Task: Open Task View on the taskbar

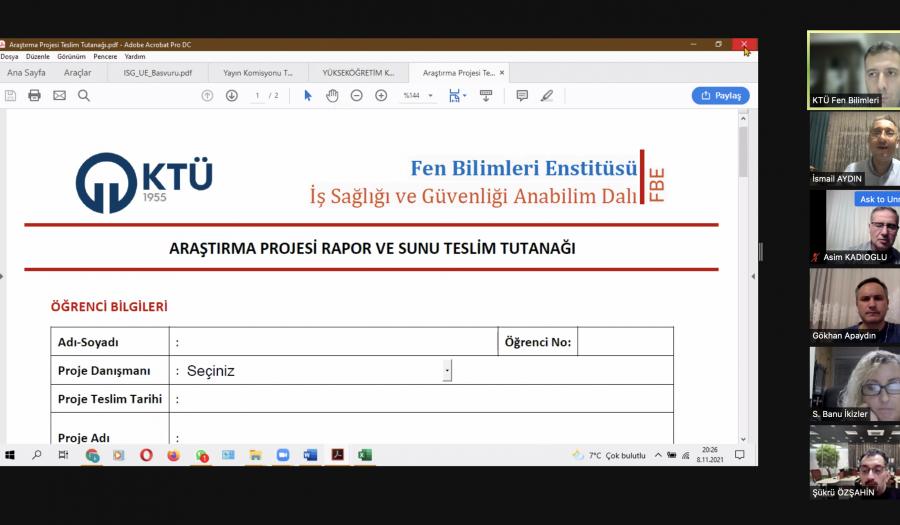Action: 64,455
